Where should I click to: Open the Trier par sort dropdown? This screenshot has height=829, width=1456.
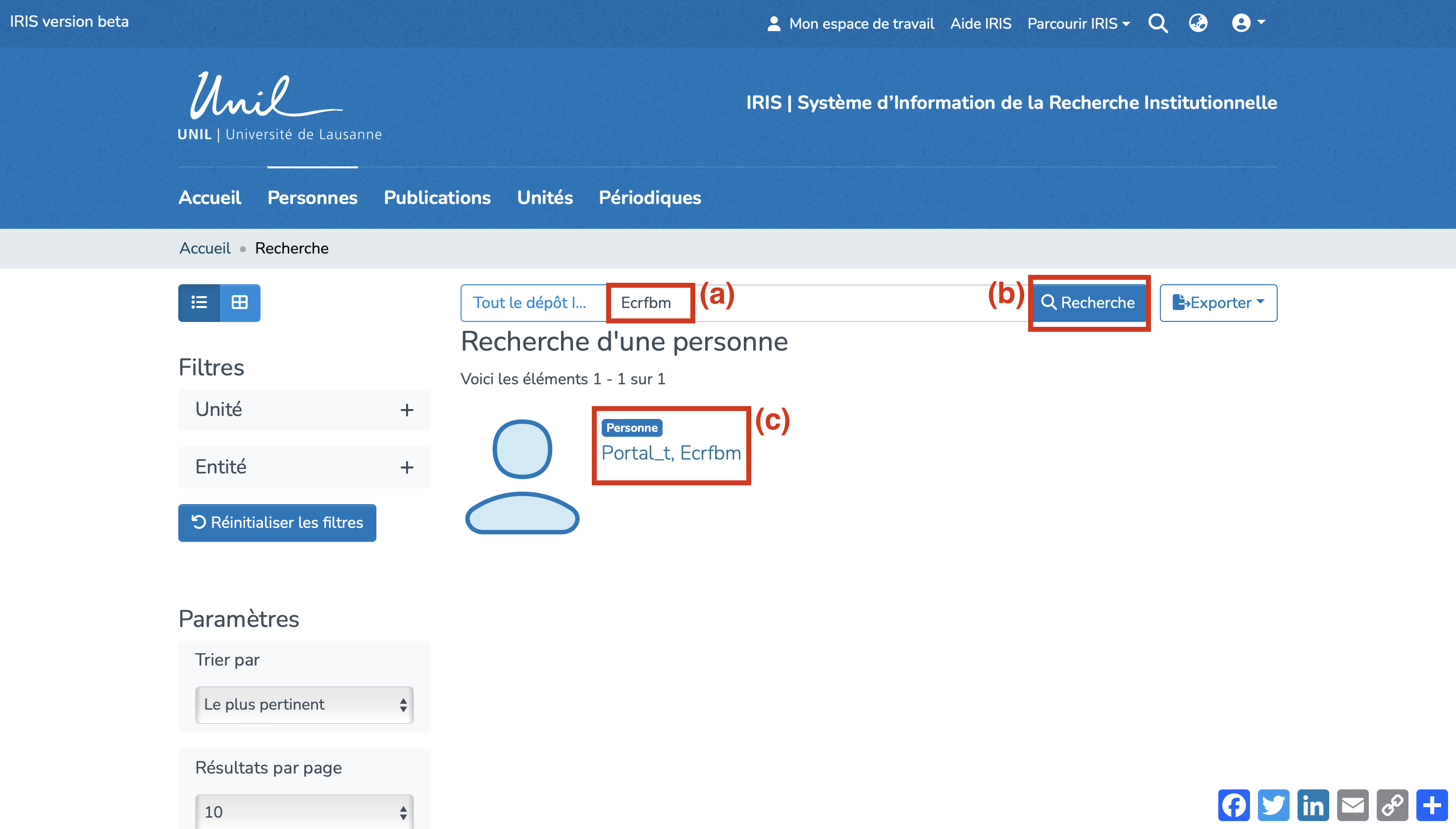click(304, 704)
